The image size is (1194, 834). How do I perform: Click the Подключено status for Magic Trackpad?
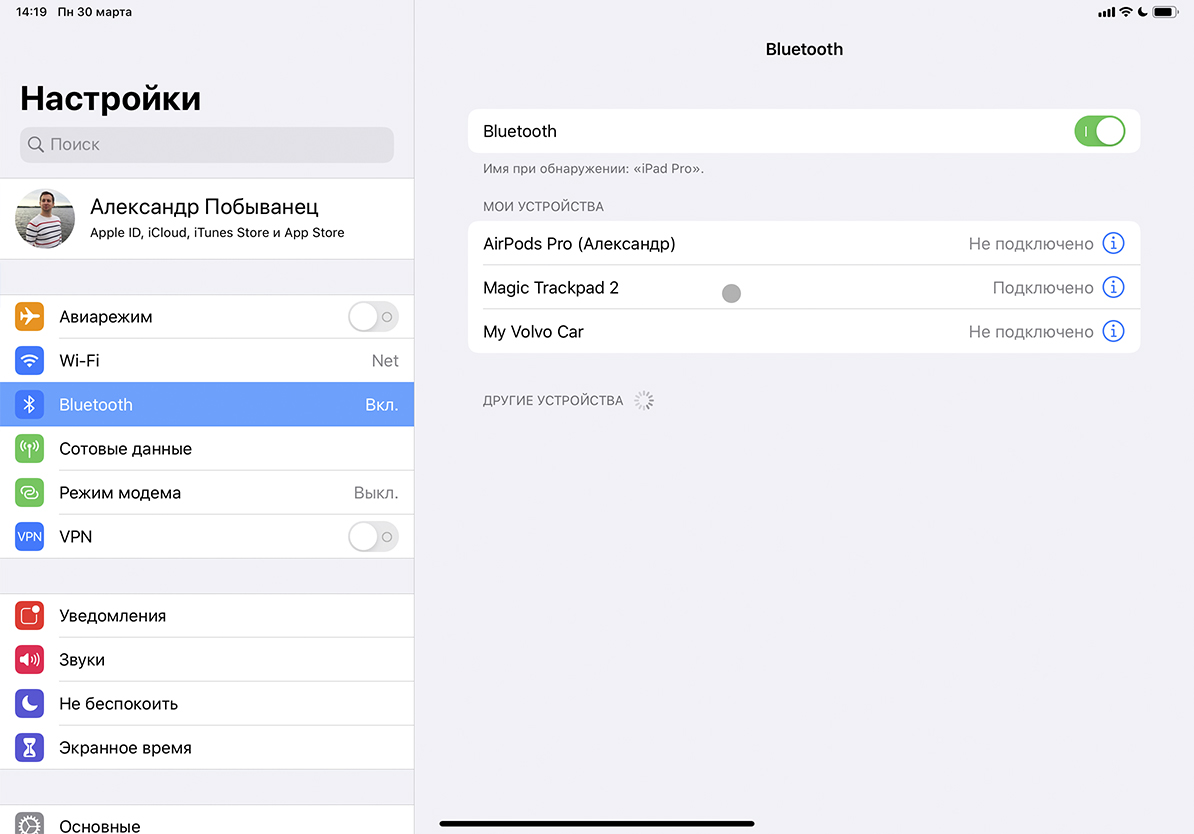(x=1043, y=288)
